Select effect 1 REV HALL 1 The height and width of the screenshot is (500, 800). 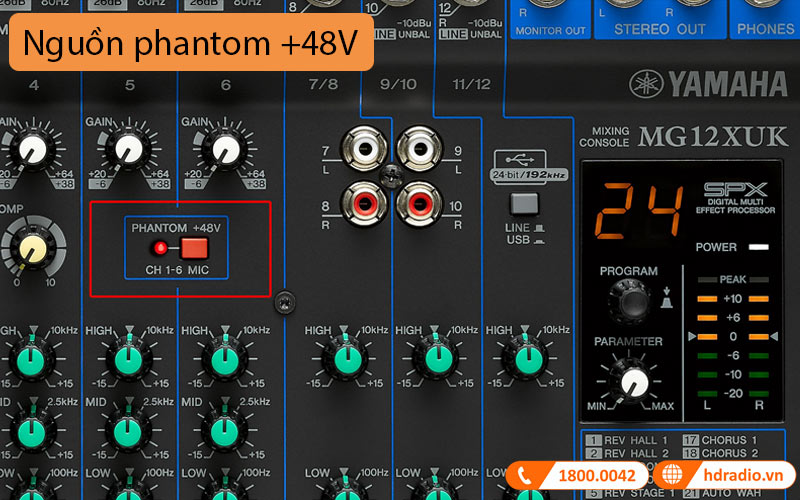(x=627, y=440)
